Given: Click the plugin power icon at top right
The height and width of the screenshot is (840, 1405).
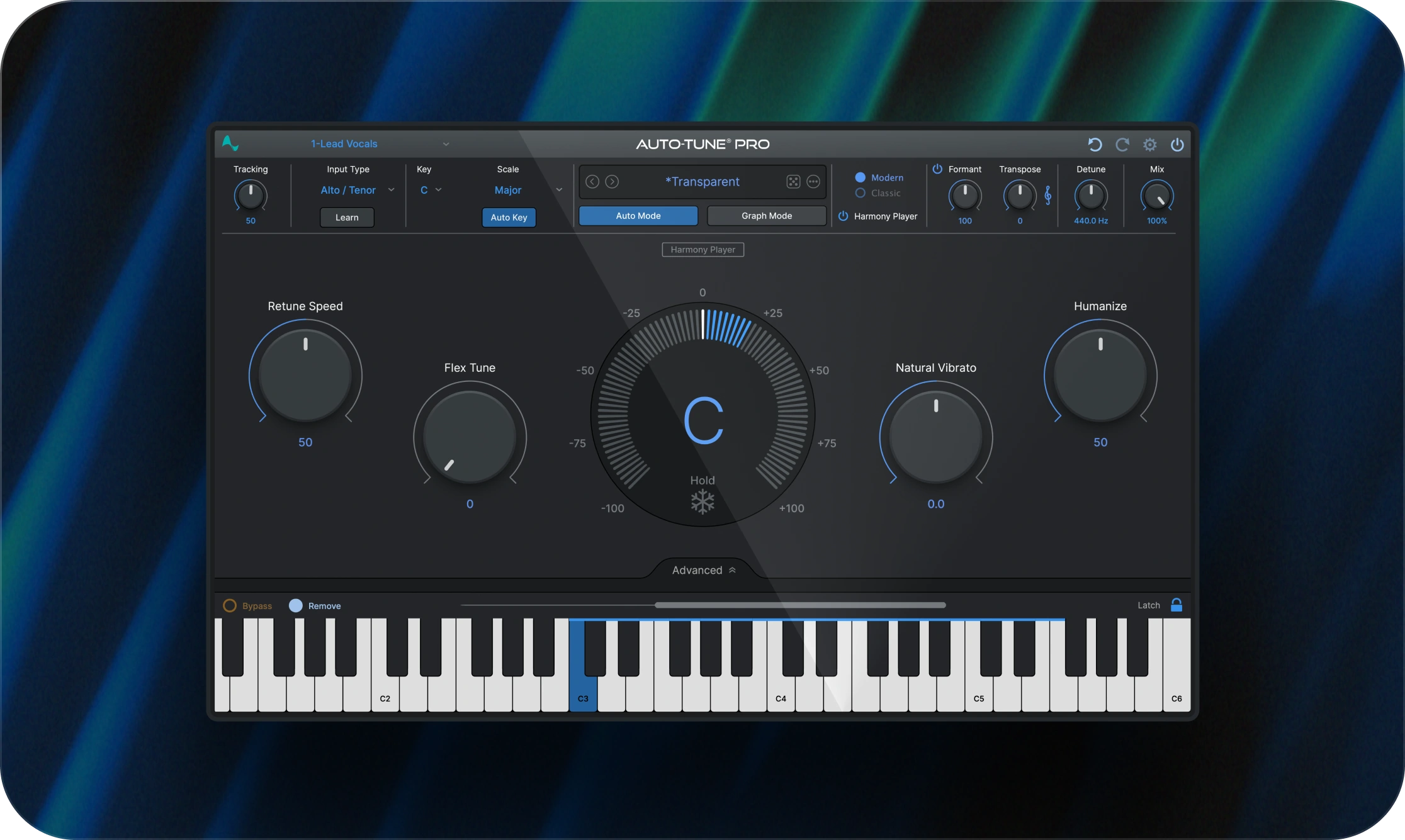Looking at the screenshot, I should point(1177,145).
